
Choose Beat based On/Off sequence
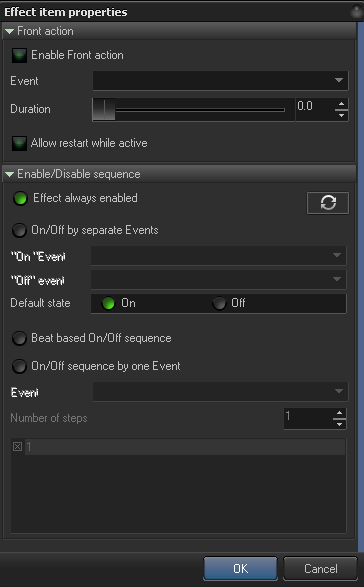(x=19, y=338)
